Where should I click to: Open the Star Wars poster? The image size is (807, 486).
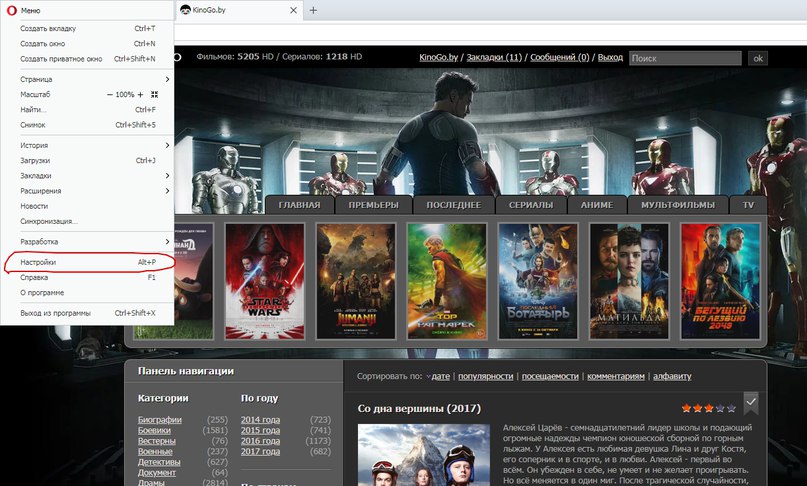[265, 281]
